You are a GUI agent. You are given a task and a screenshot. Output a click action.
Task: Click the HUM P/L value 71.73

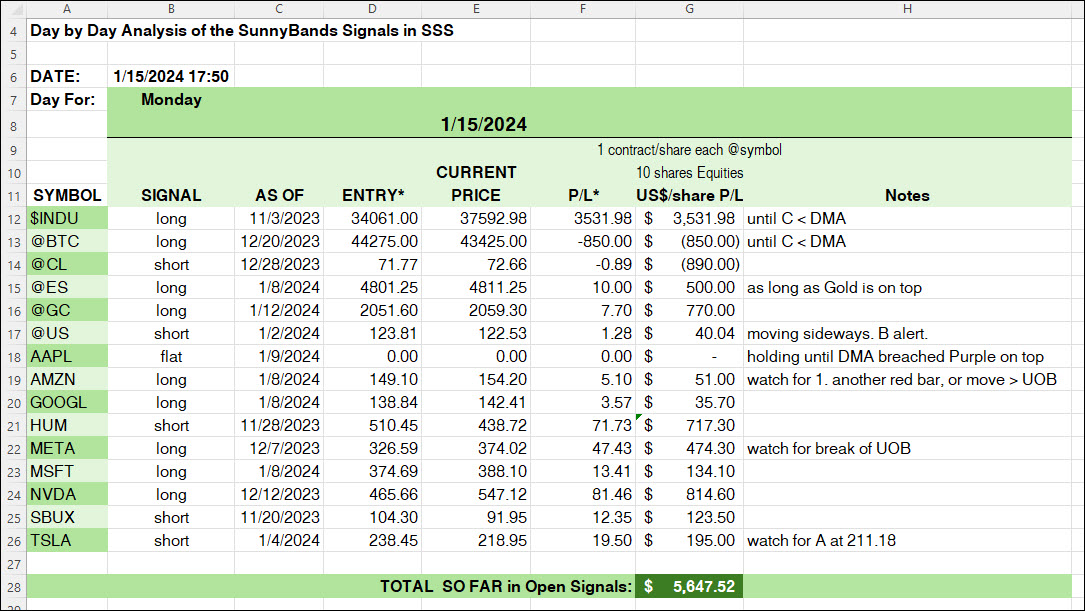tap(583, 426)
